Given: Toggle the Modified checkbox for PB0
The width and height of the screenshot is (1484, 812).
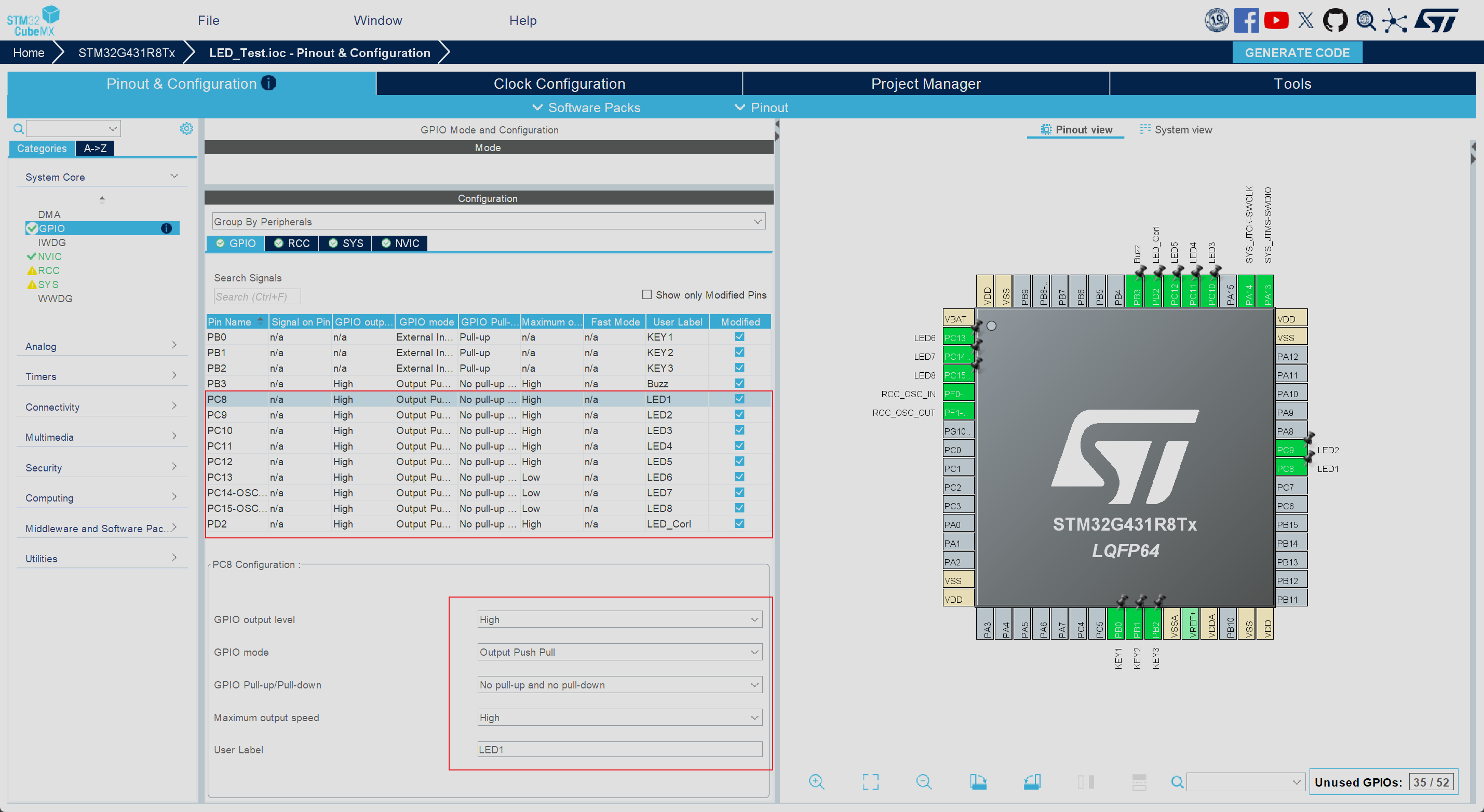Looking at the screenshot, I should pos(739,337).
